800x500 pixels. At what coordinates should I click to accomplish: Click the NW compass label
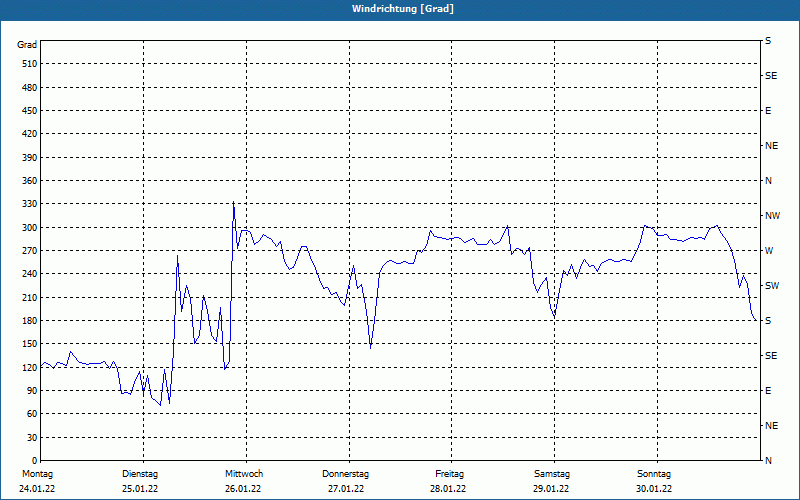pyautogui.click(x=772, y=216)
